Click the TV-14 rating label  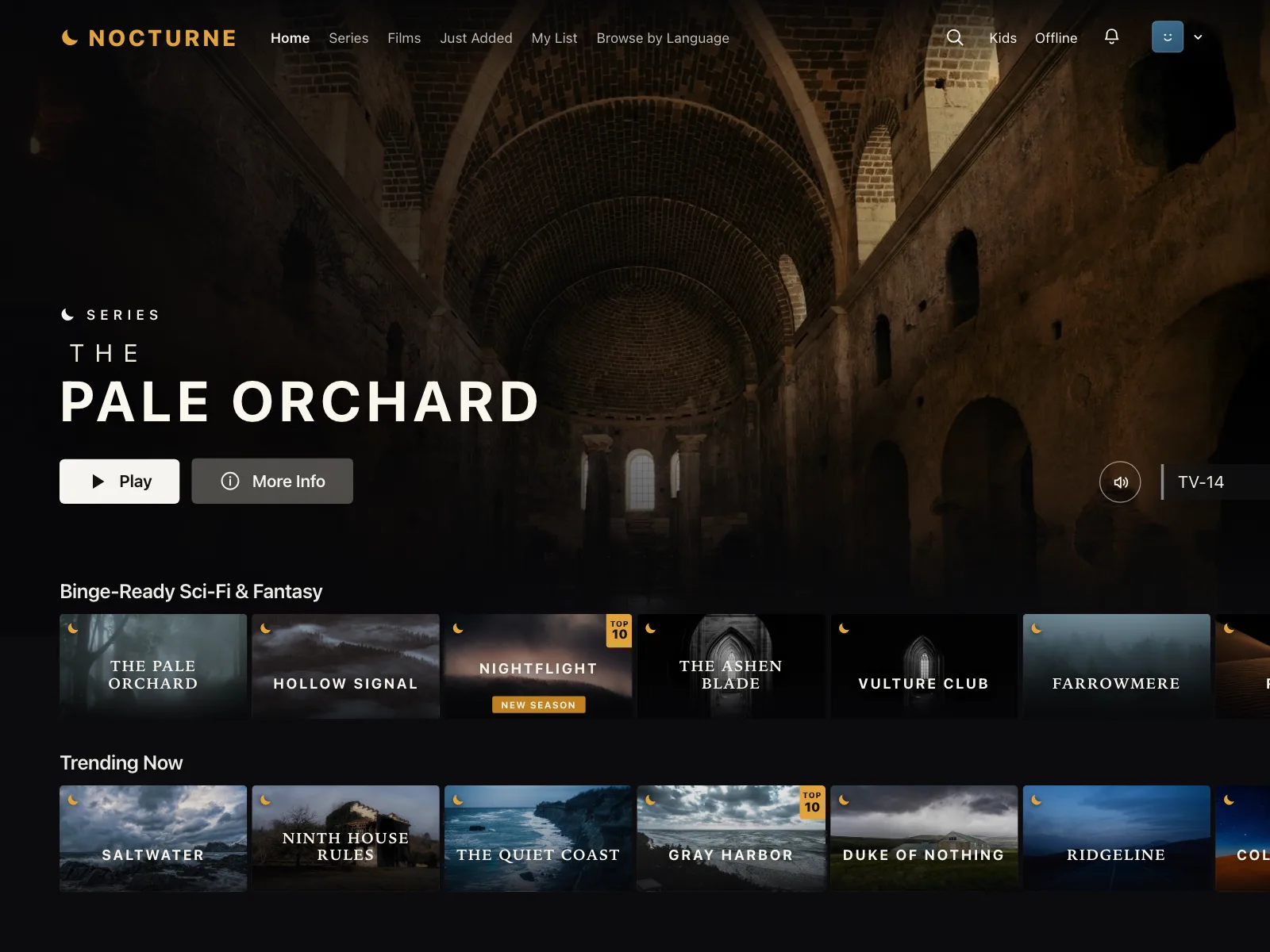pos(1201,482)
